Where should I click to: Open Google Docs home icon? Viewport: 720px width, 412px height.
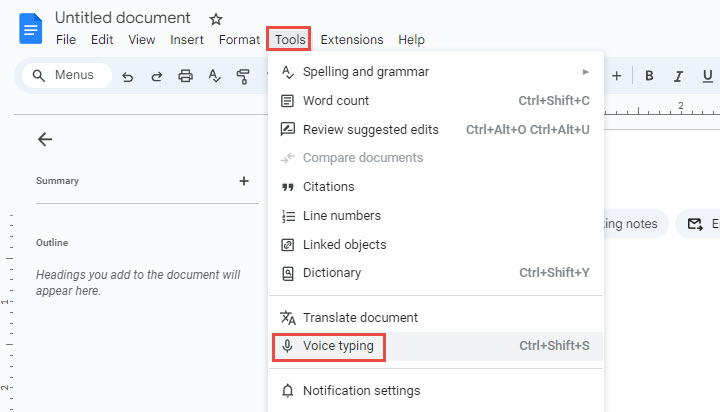point(31,28)
